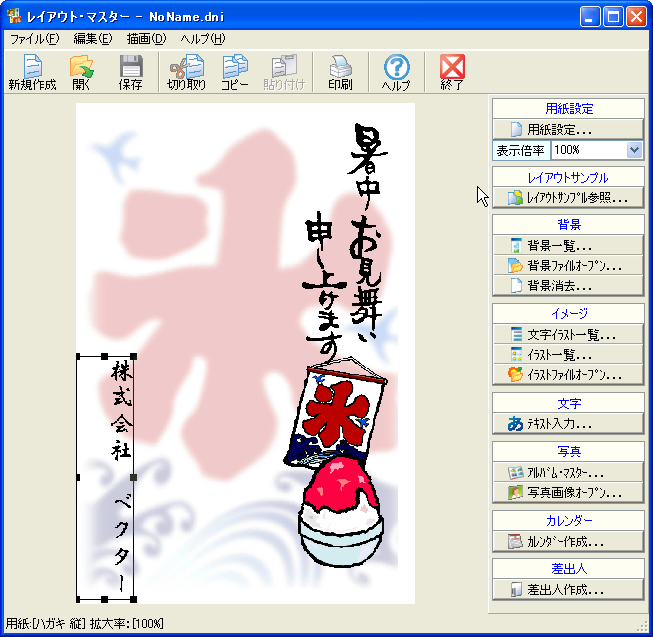Image resolution: width=653 pixels, height=637 pixels.
Task: Click the 背景 section header
Action: pos(569,225)
